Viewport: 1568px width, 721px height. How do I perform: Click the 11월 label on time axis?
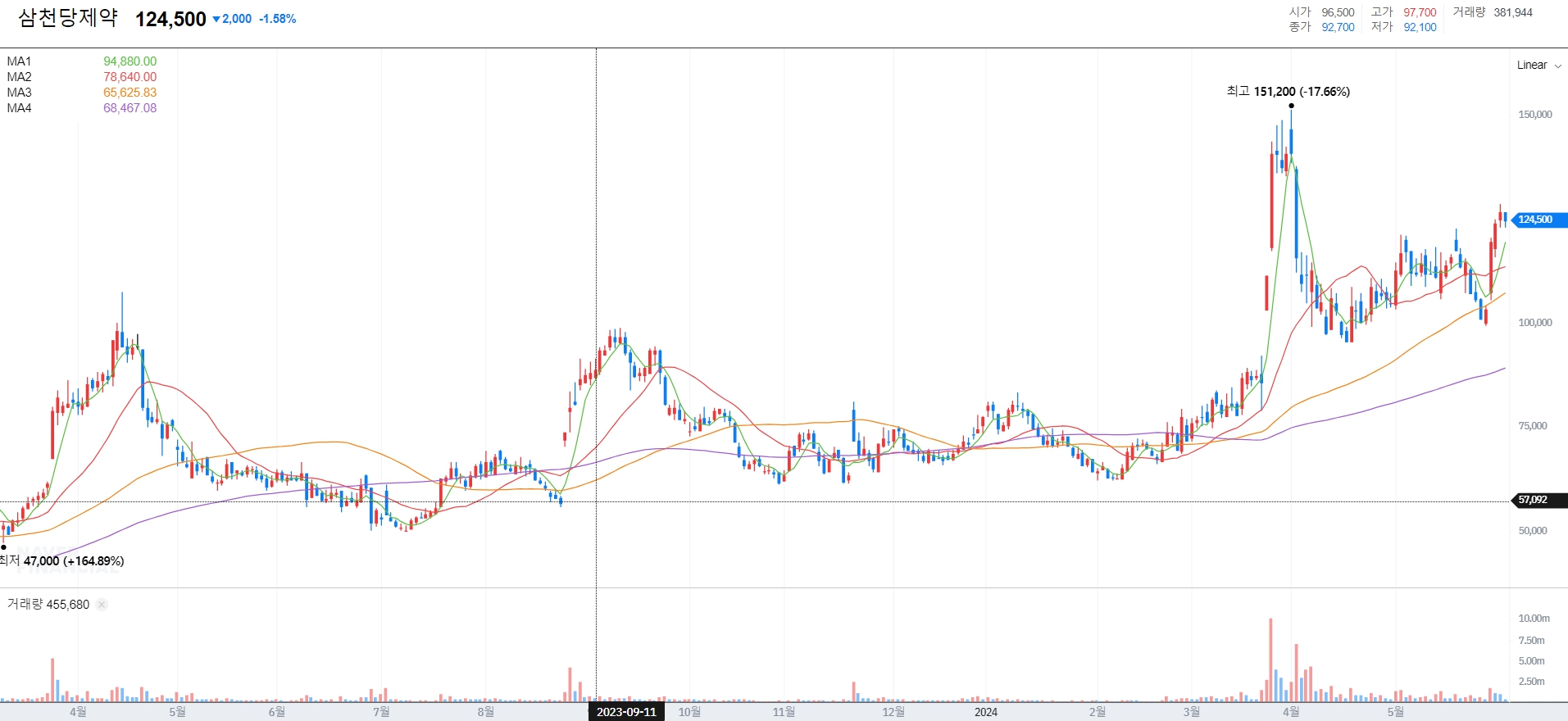point(784,712)
